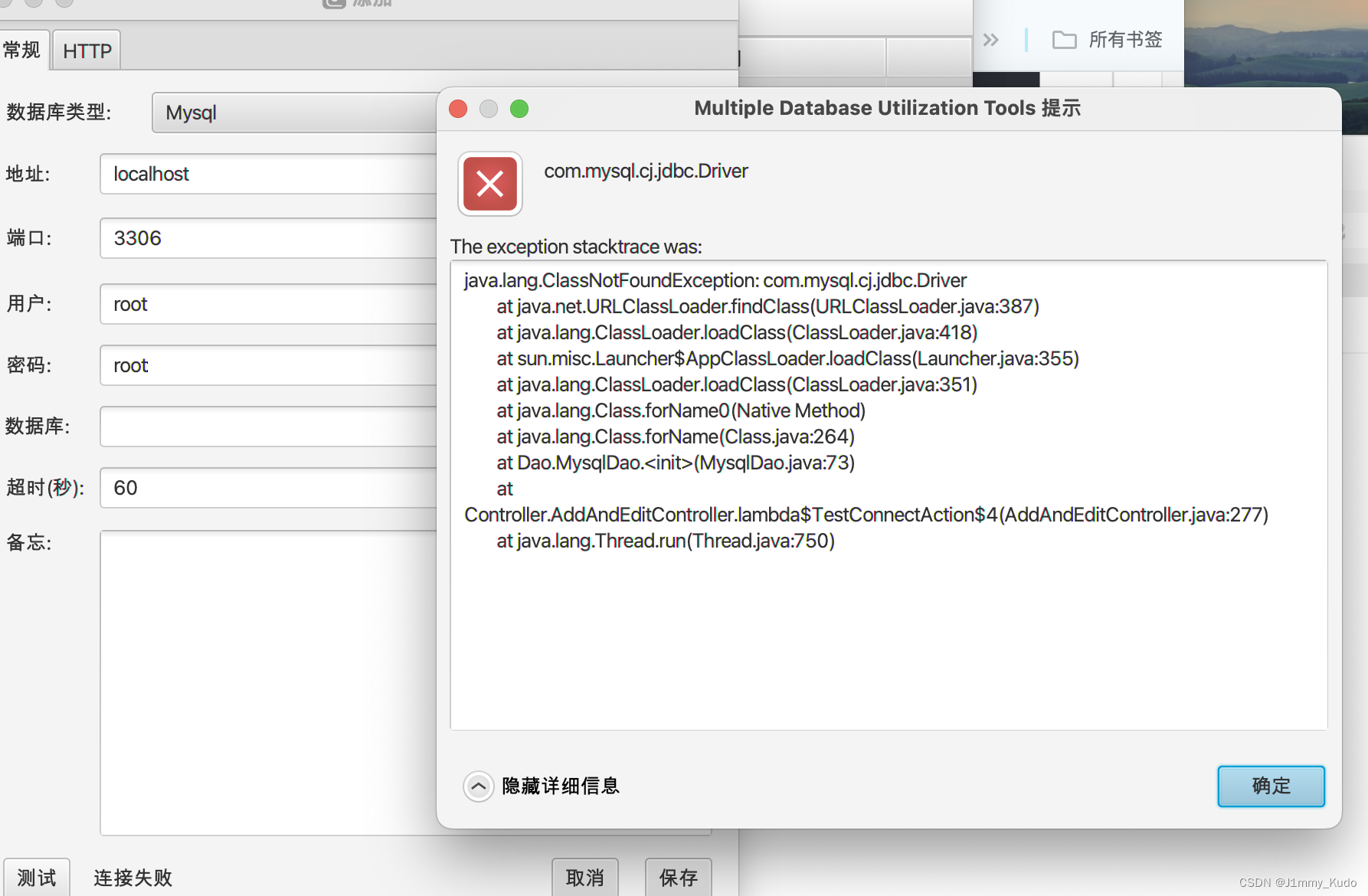
Task: Click the 取消 cancel button
Action: [x=584, y=877]
